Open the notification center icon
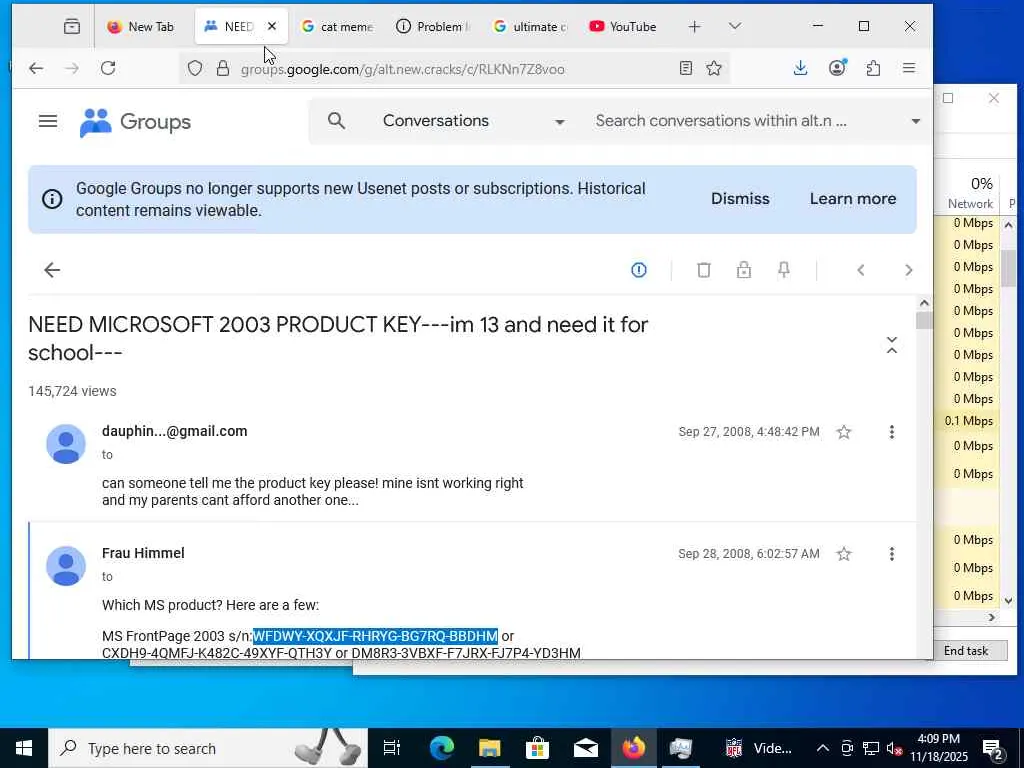Screen dimensions: 1024x768 pyautogui.click(x=993, y=748)
